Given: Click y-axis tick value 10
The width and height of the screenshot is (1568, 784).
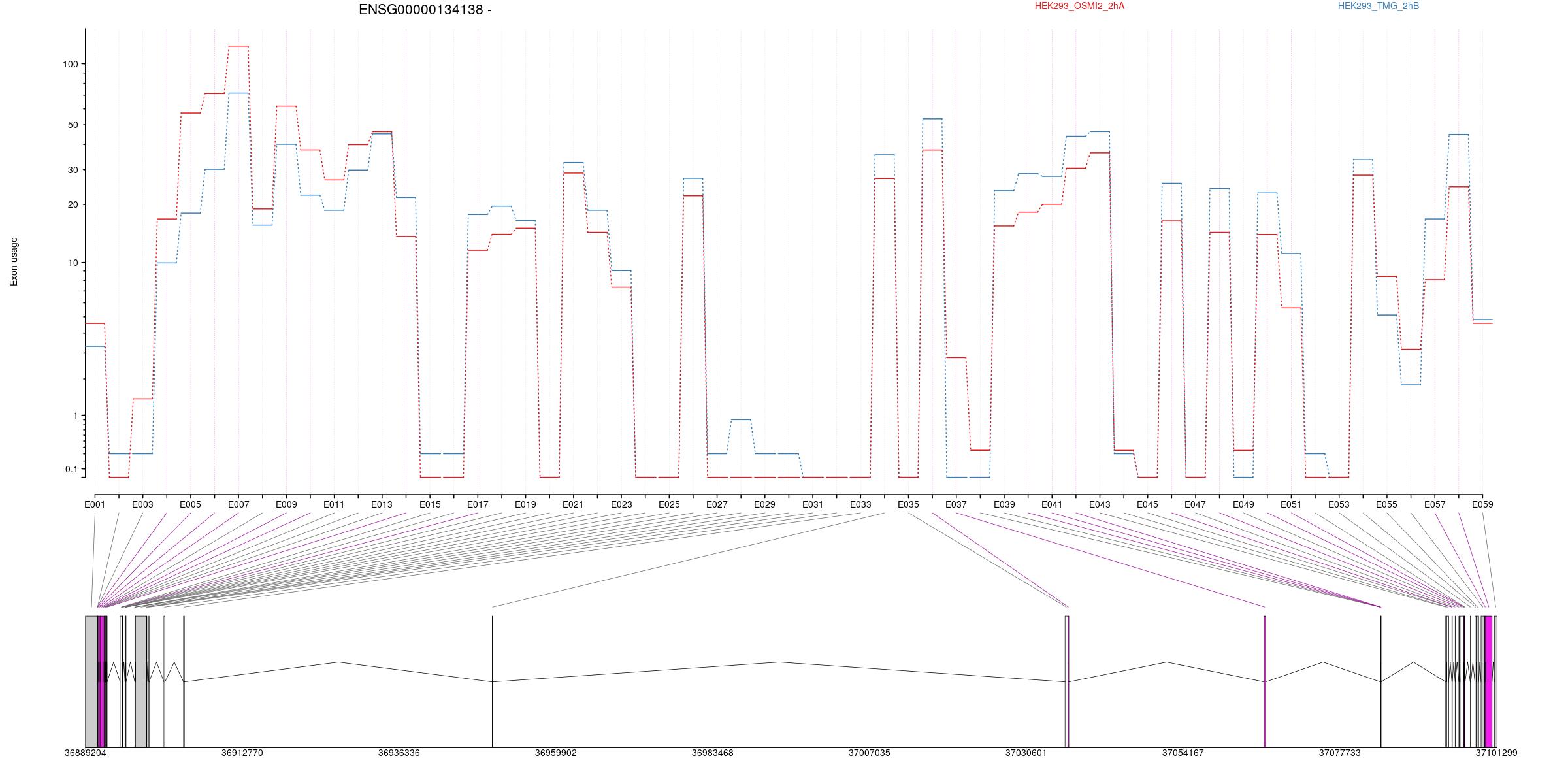Looking at the screenshot, I should [73, 263].
